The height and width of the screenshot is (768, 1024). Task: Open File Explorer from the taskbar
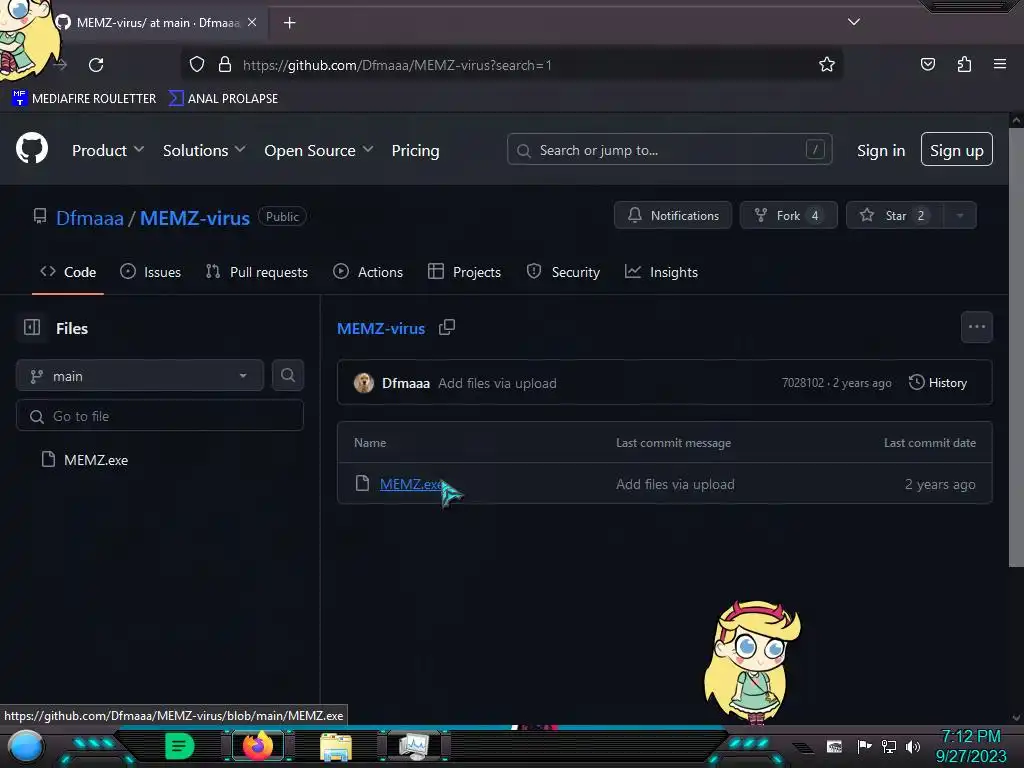(336, 747)
